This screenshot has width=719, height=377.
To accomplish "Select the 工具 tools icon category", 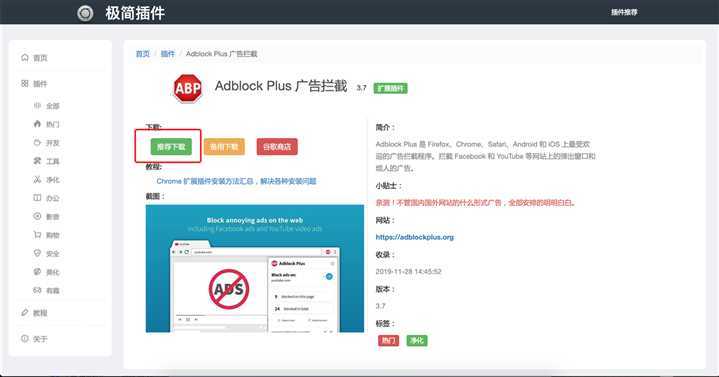I will (38, 161).
